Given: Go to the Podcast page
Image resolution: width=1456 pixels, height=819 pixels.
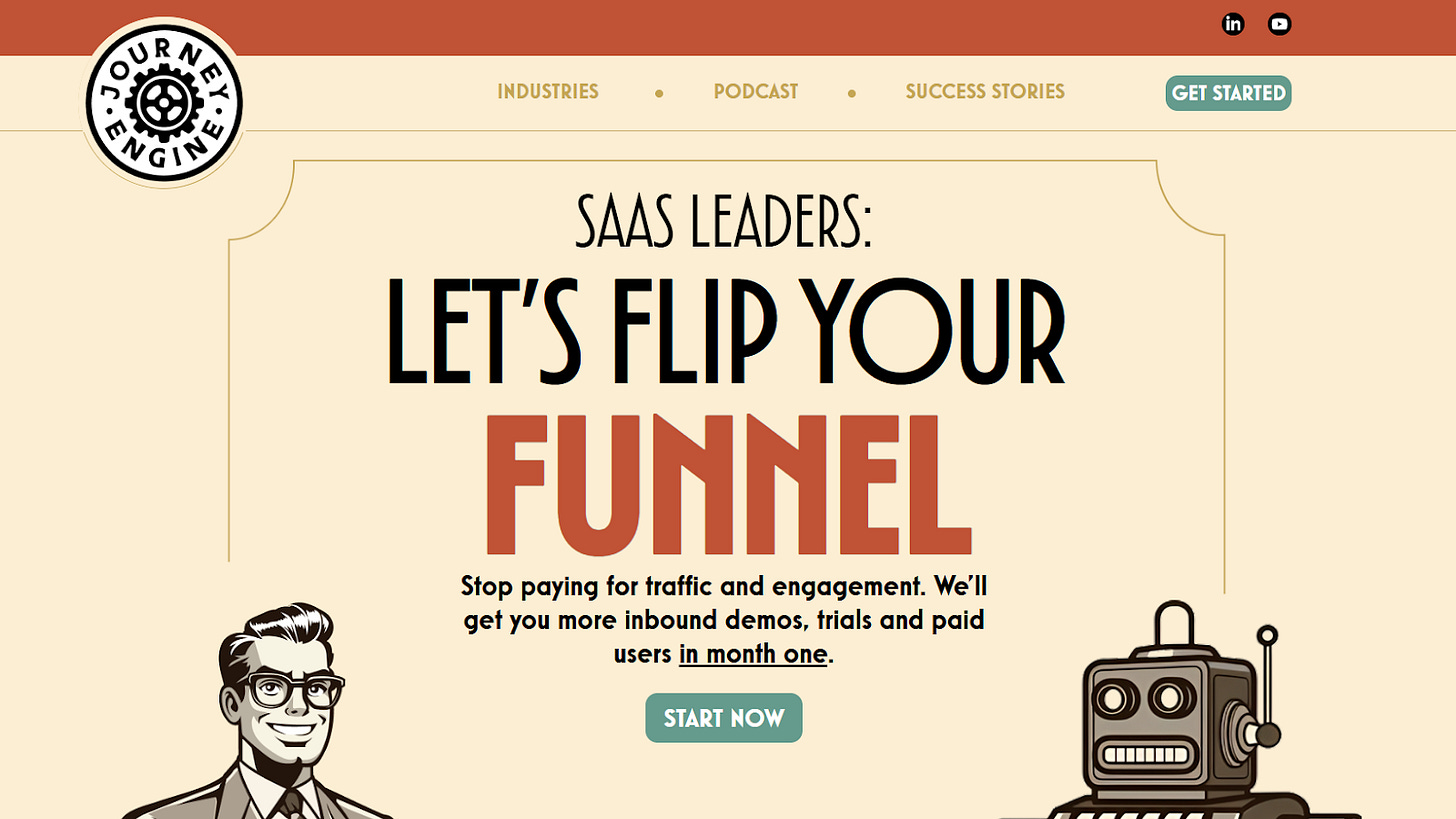Looking at the screenshot, I should (x=756, y=92).
